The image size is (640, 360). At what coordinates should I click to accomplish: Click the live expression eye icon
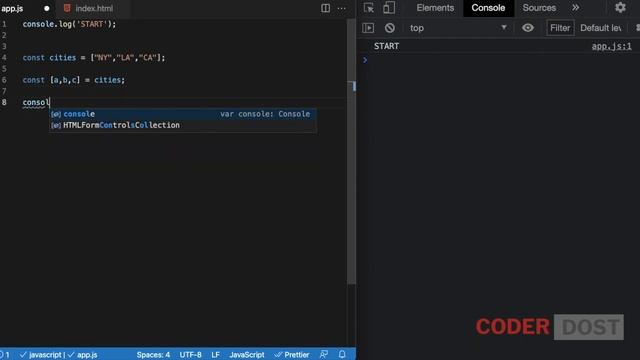[528, 28]
